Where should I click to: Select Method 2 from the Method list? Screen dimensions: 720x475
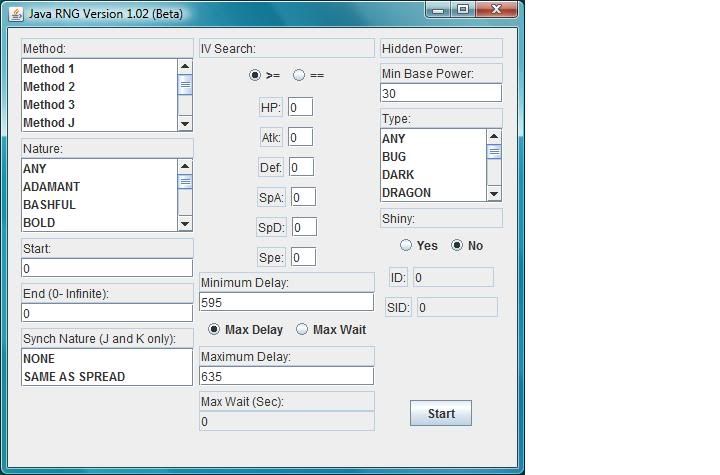pos(50,87)
